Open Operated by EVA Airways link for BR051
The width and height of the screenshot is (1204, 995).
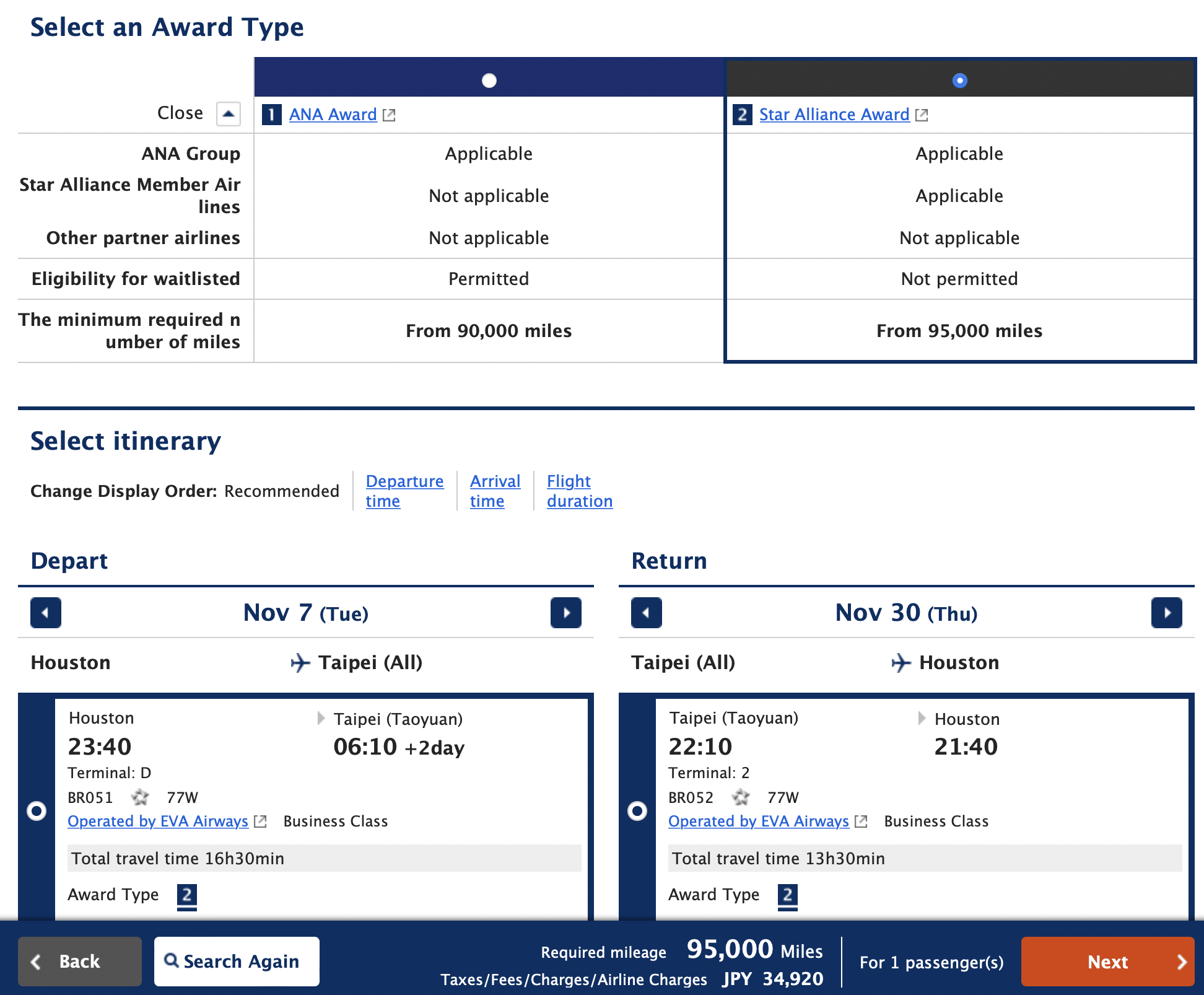coord(158,821)
